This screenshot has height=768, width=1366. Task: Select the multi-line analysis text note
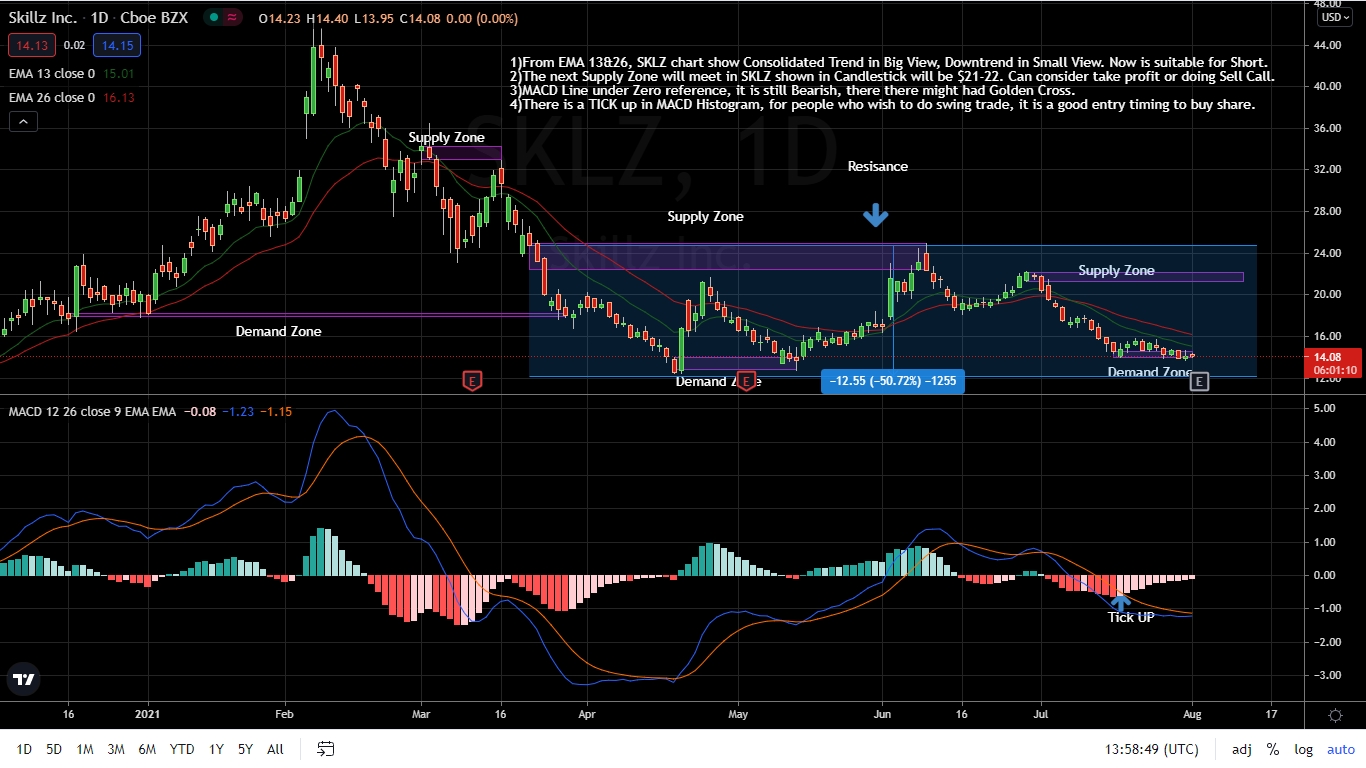[x=892, y=83]
